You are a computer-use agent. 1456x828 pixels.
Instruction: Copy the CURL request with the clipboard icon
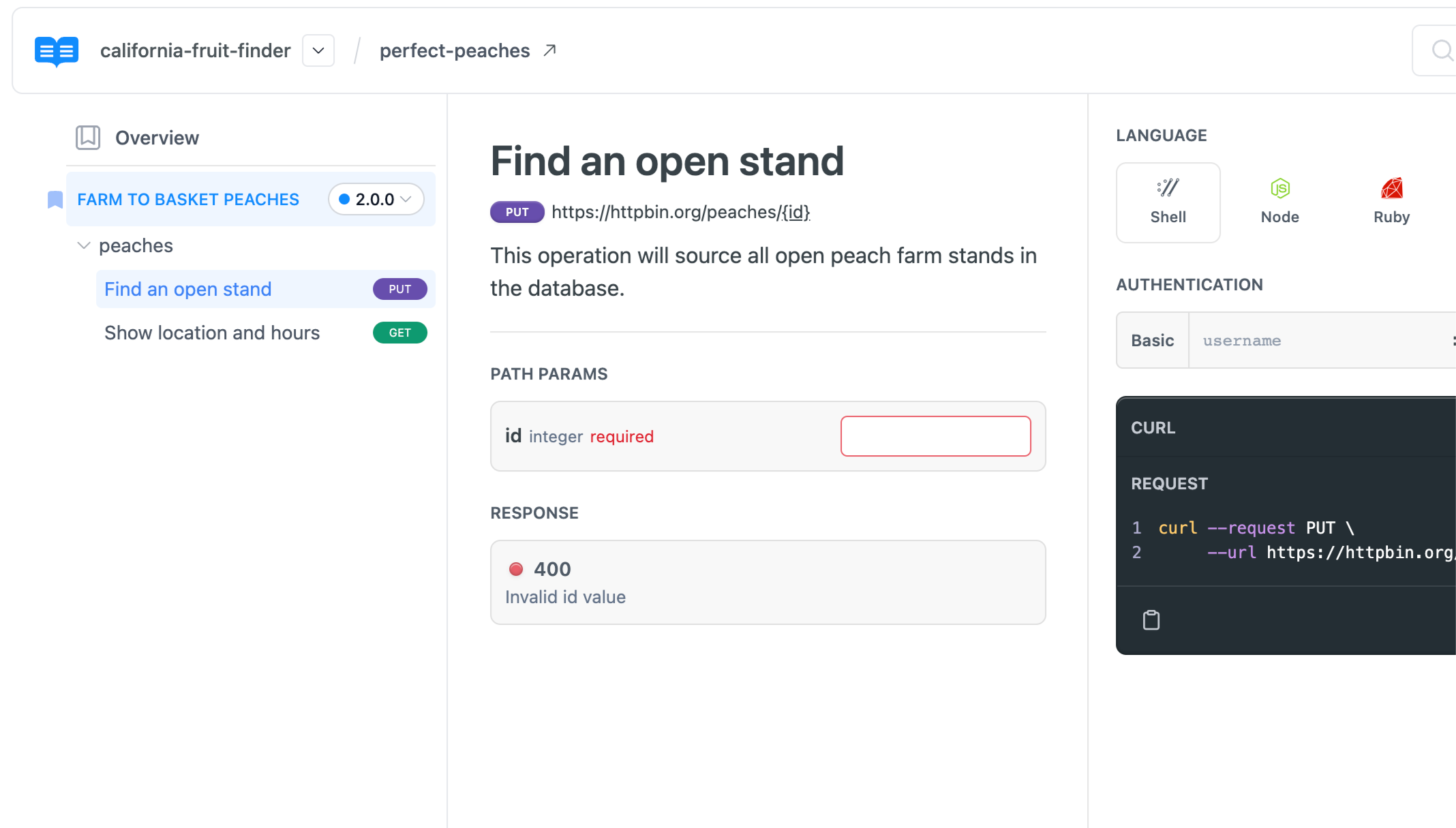pyautogui.click(x=1151, y=620)
